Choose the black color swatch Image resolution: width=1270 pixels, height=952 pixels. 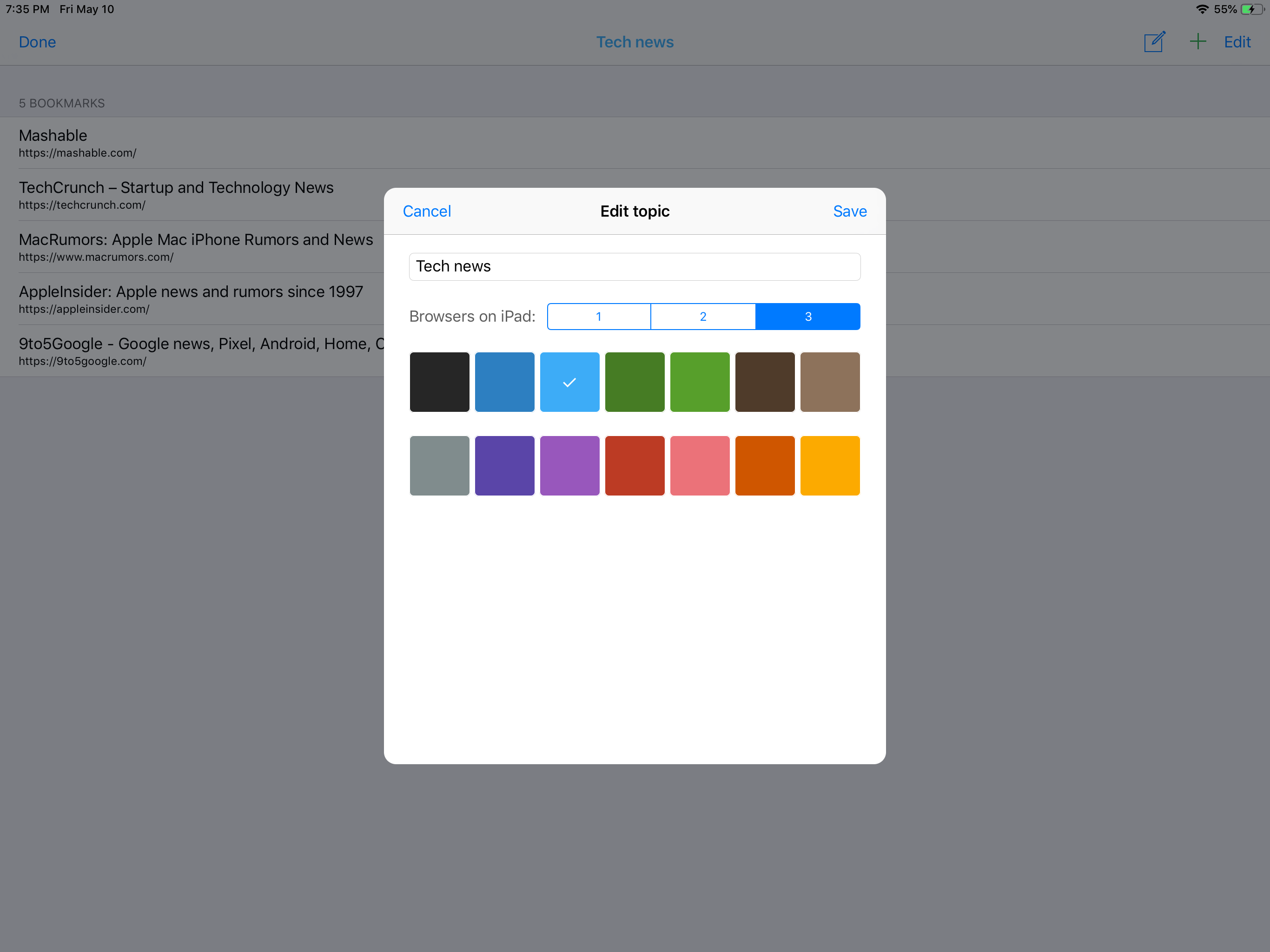point(439,382)
